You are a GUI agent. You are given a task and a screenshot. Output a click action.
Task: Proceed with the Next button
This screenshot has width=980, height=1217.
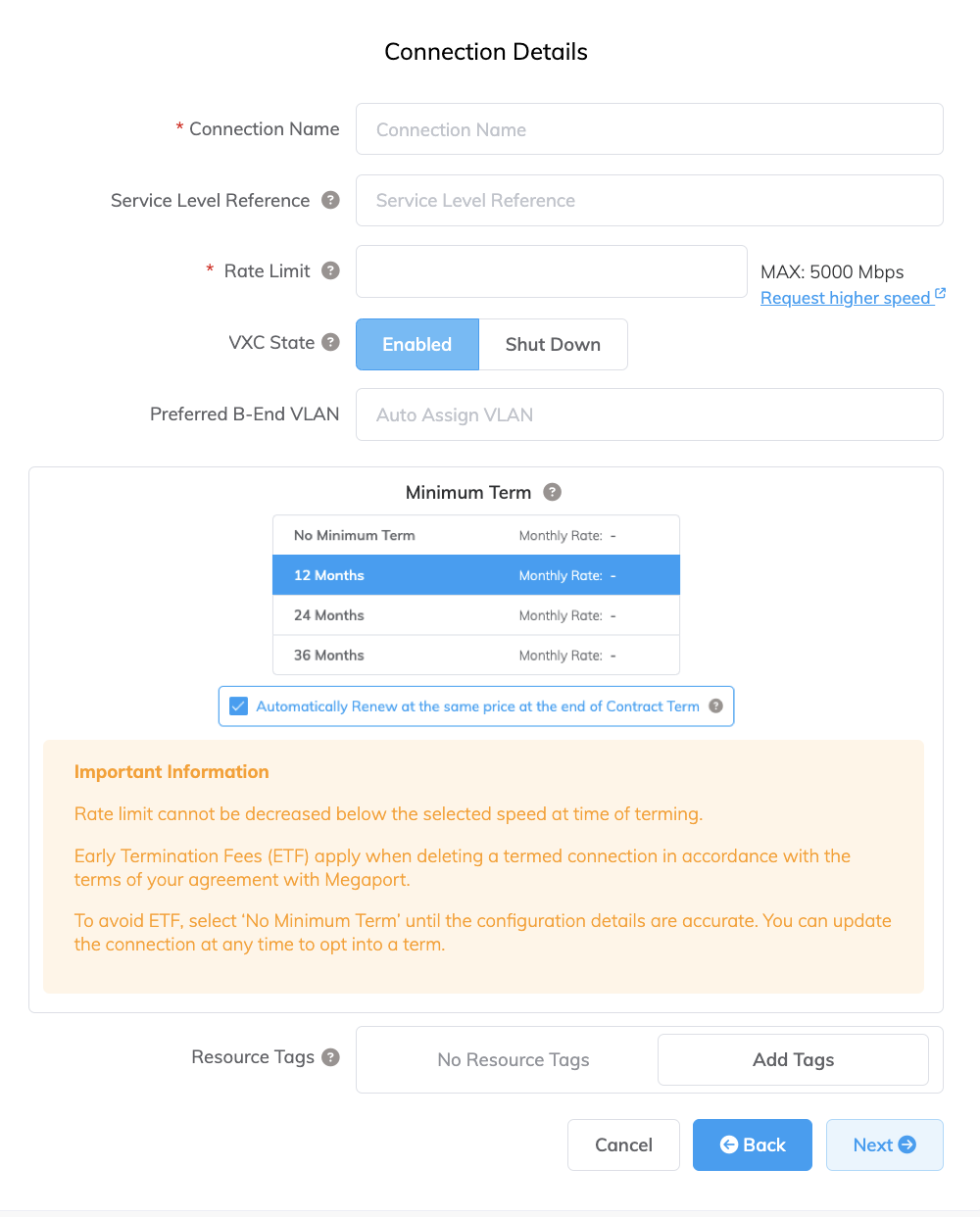coord(884,1144)
